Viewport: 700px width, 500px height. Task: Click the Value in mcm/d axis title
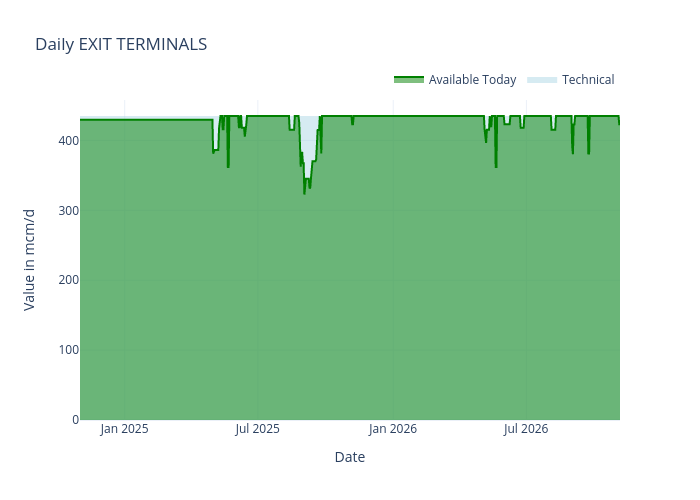(29, 260)
